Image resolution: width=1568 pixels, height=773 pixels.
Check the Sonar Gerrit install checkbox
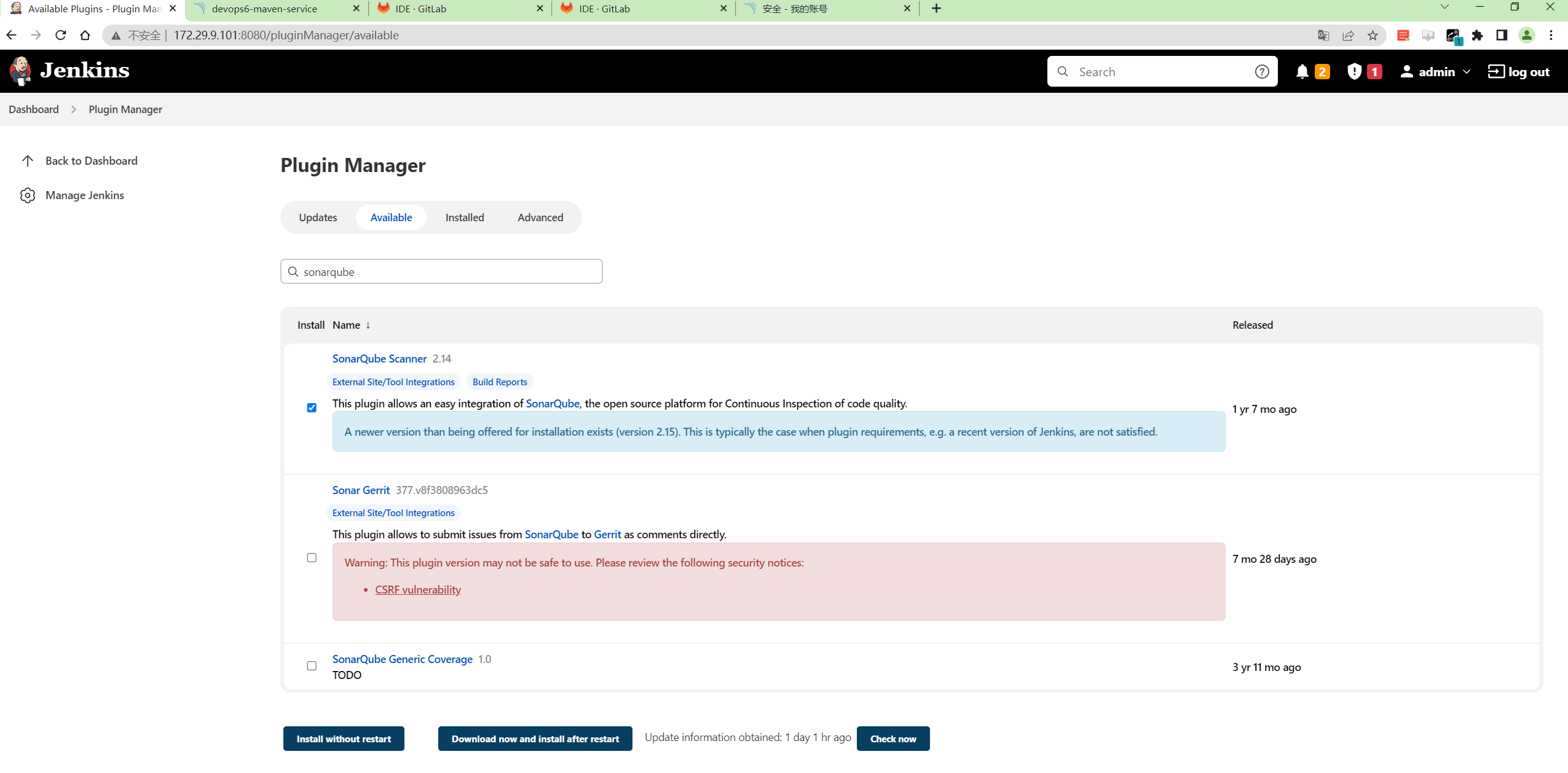(312, 558)
